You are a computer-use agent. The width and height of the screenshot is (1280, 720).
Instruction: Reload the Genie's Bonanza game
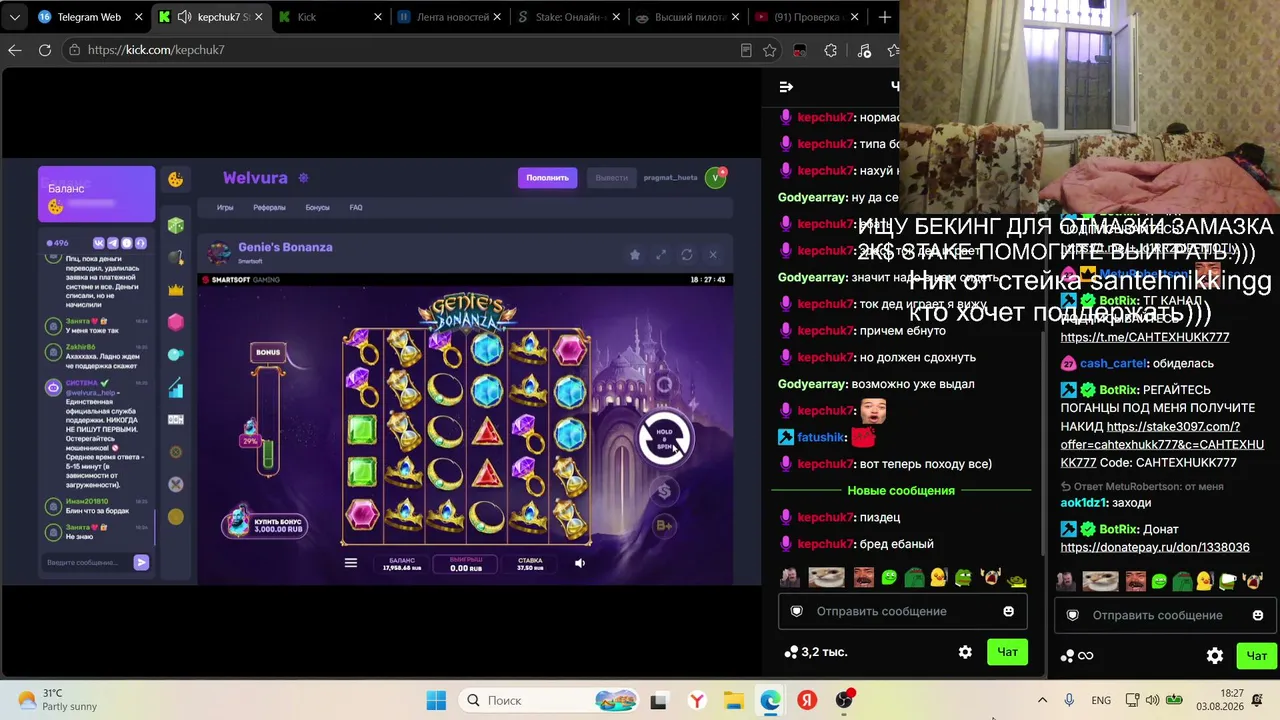(687, 255)
